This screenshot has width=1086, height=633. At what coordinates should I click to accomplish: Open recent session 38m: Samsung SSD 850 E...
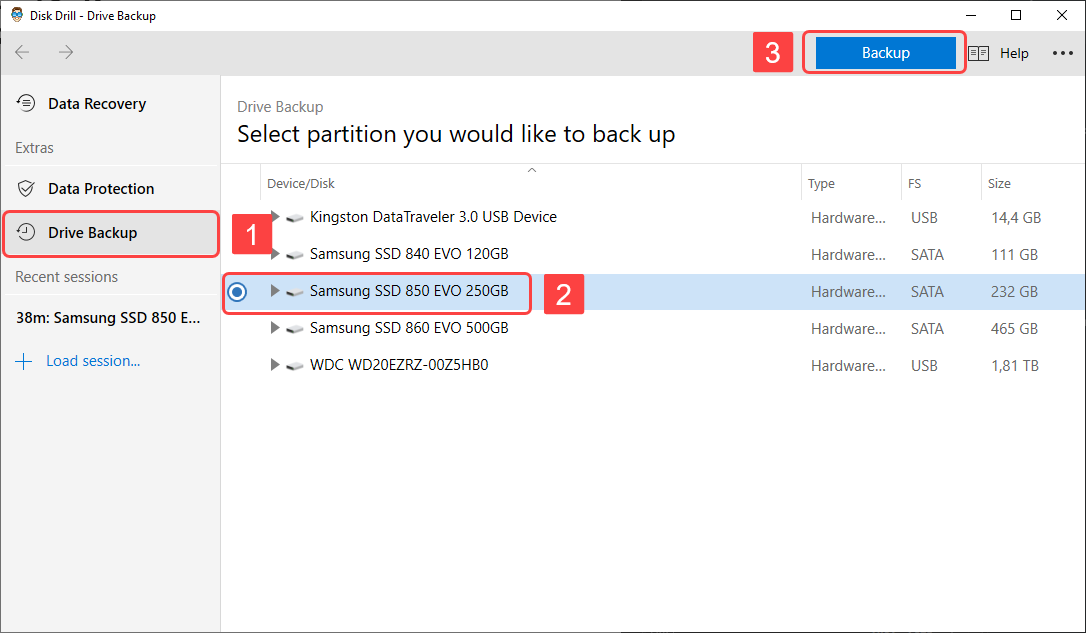(x=108, y=318)
